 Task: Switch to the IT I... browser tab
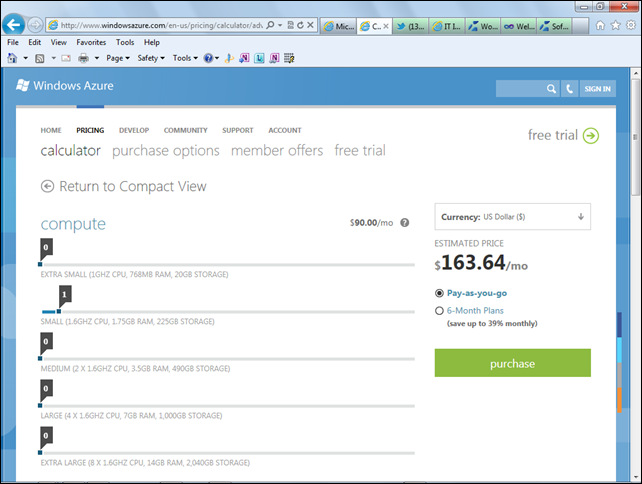tap(447, 26)
